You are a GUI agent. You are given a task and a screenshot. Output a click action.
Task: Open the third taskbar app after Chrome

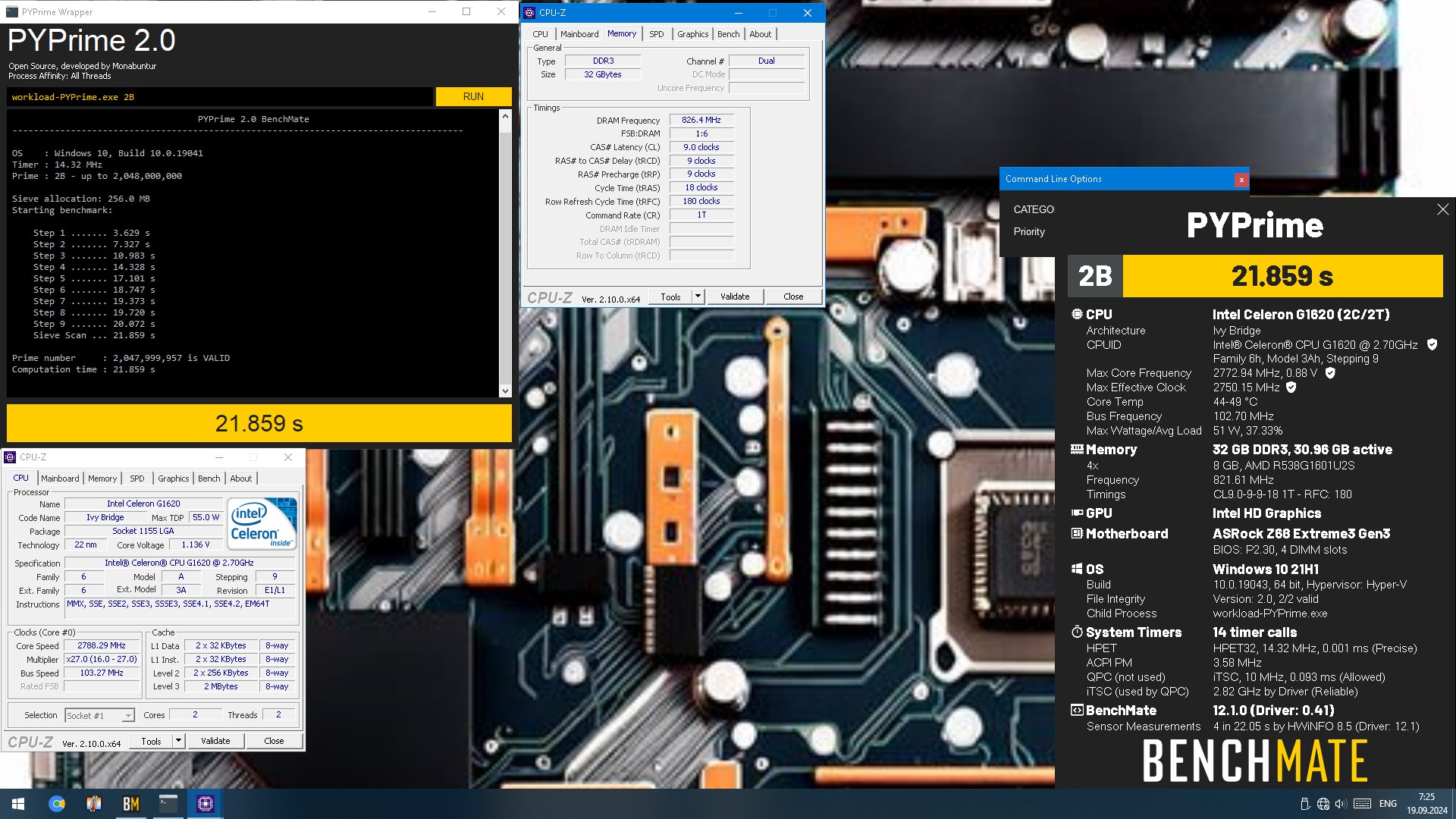click(93, 804)
